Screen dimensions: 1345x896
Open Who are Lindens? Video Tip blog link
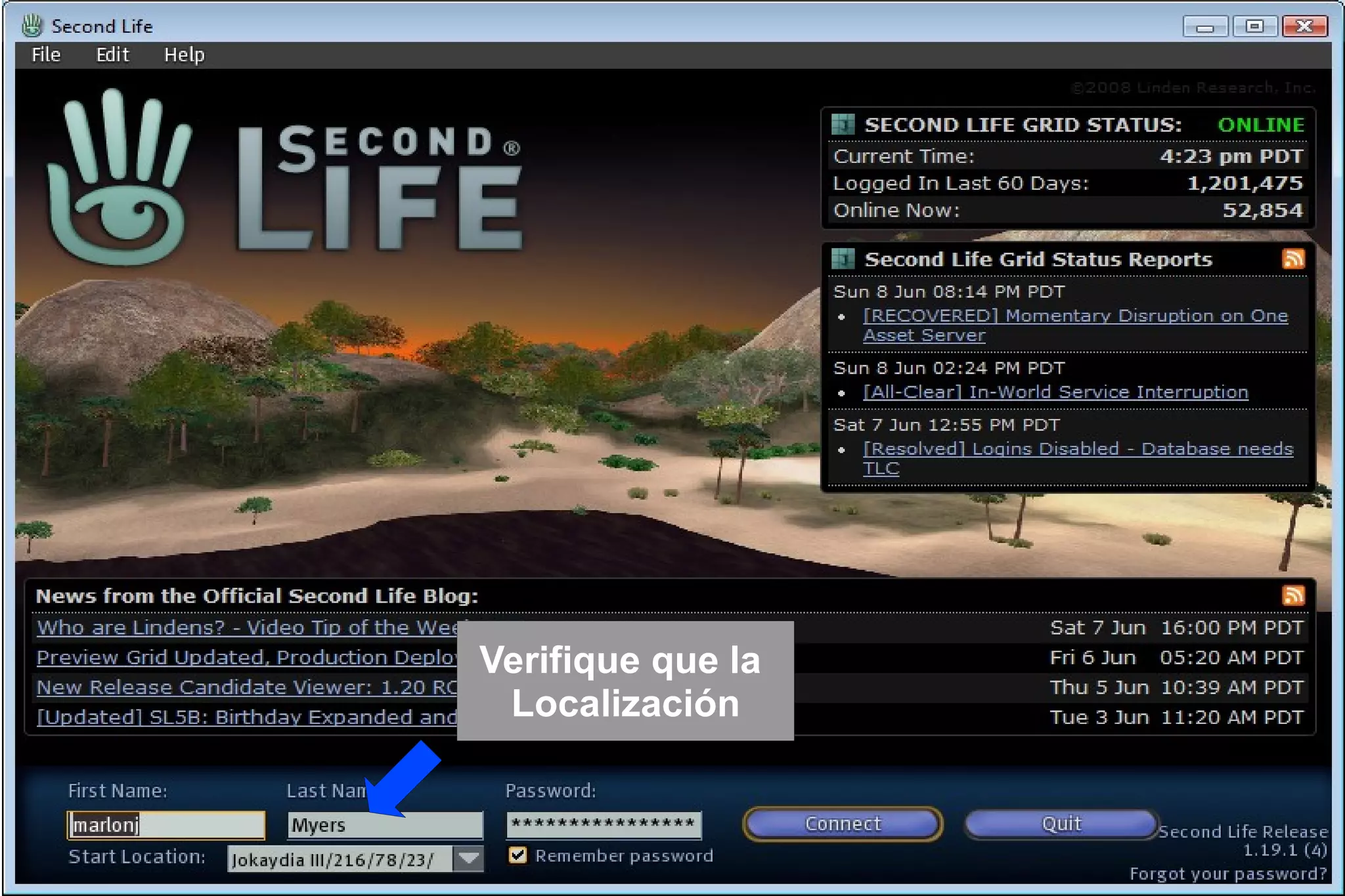pos(247,628)
